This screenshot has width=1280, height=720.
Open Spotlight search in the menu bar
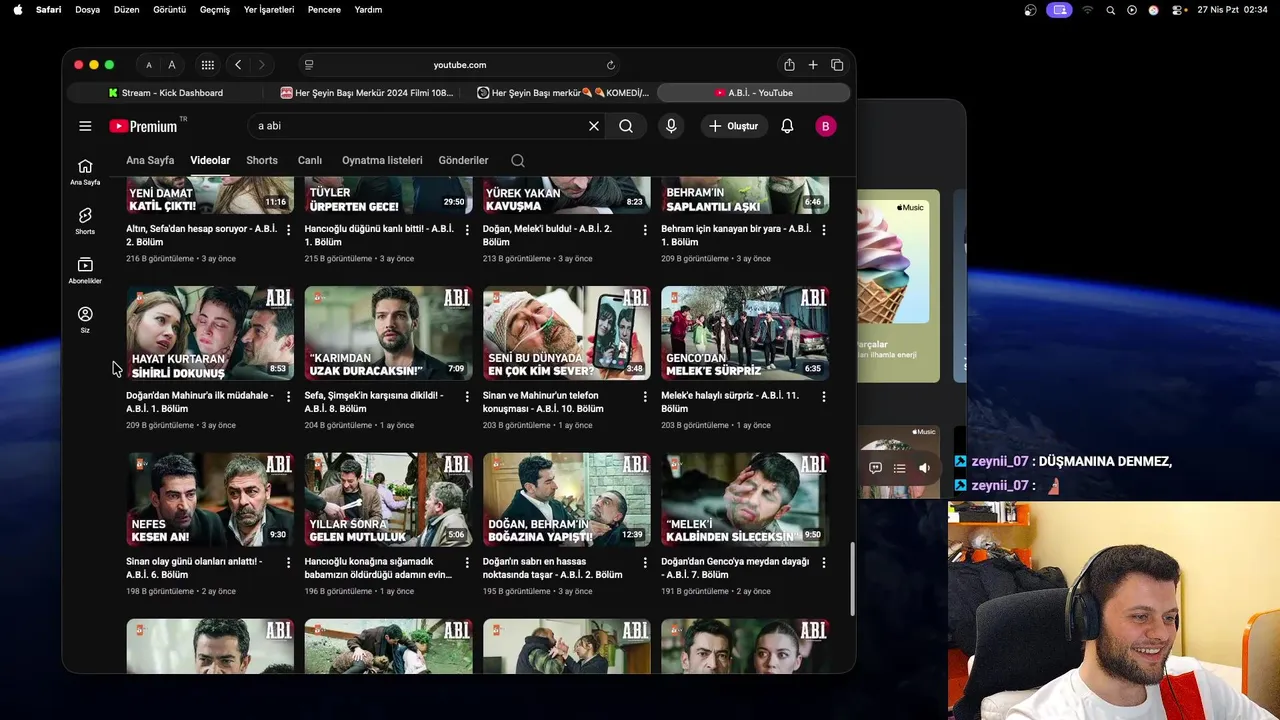[x=1110, y=10]
